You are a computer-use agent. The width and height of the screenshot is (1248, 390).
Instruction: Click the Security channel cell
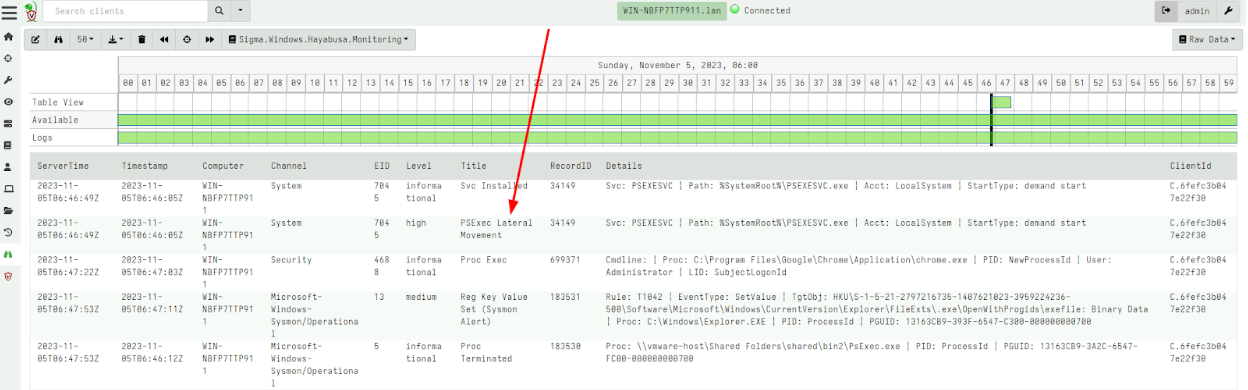292,260
